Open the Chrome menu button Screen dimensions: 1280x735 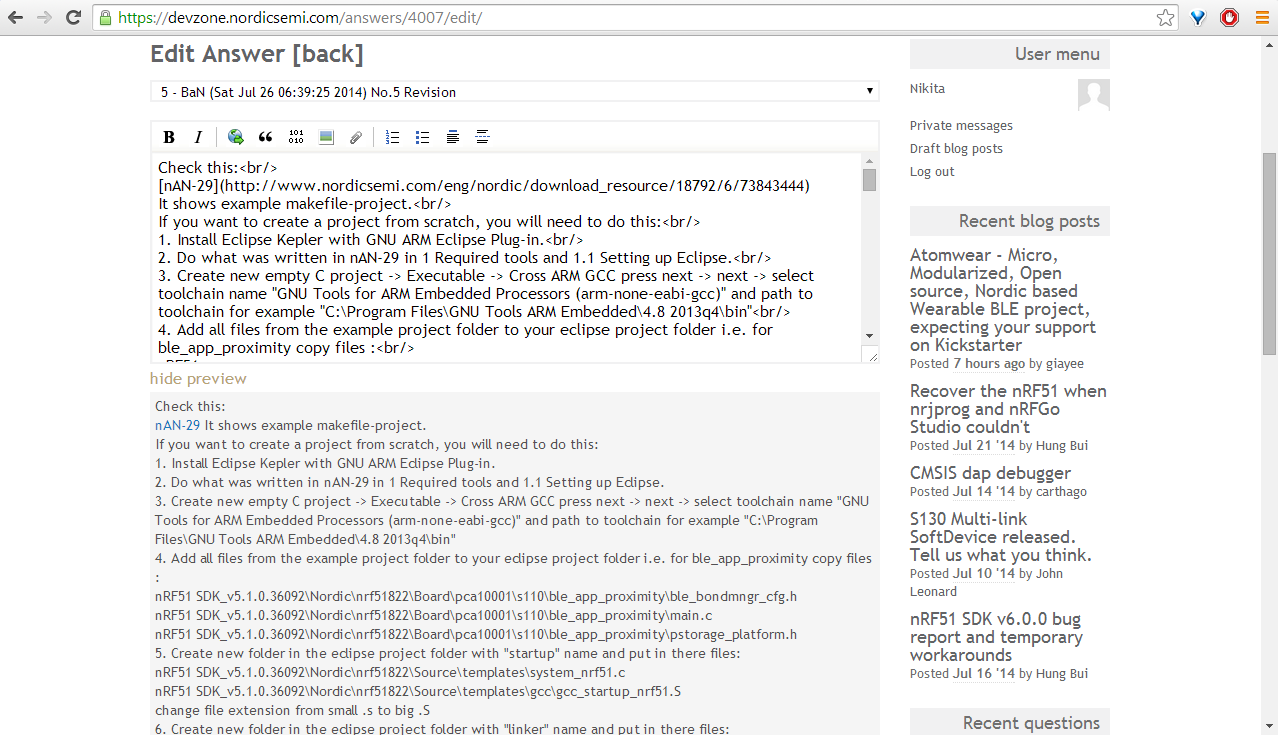(x=1261, y=17)
